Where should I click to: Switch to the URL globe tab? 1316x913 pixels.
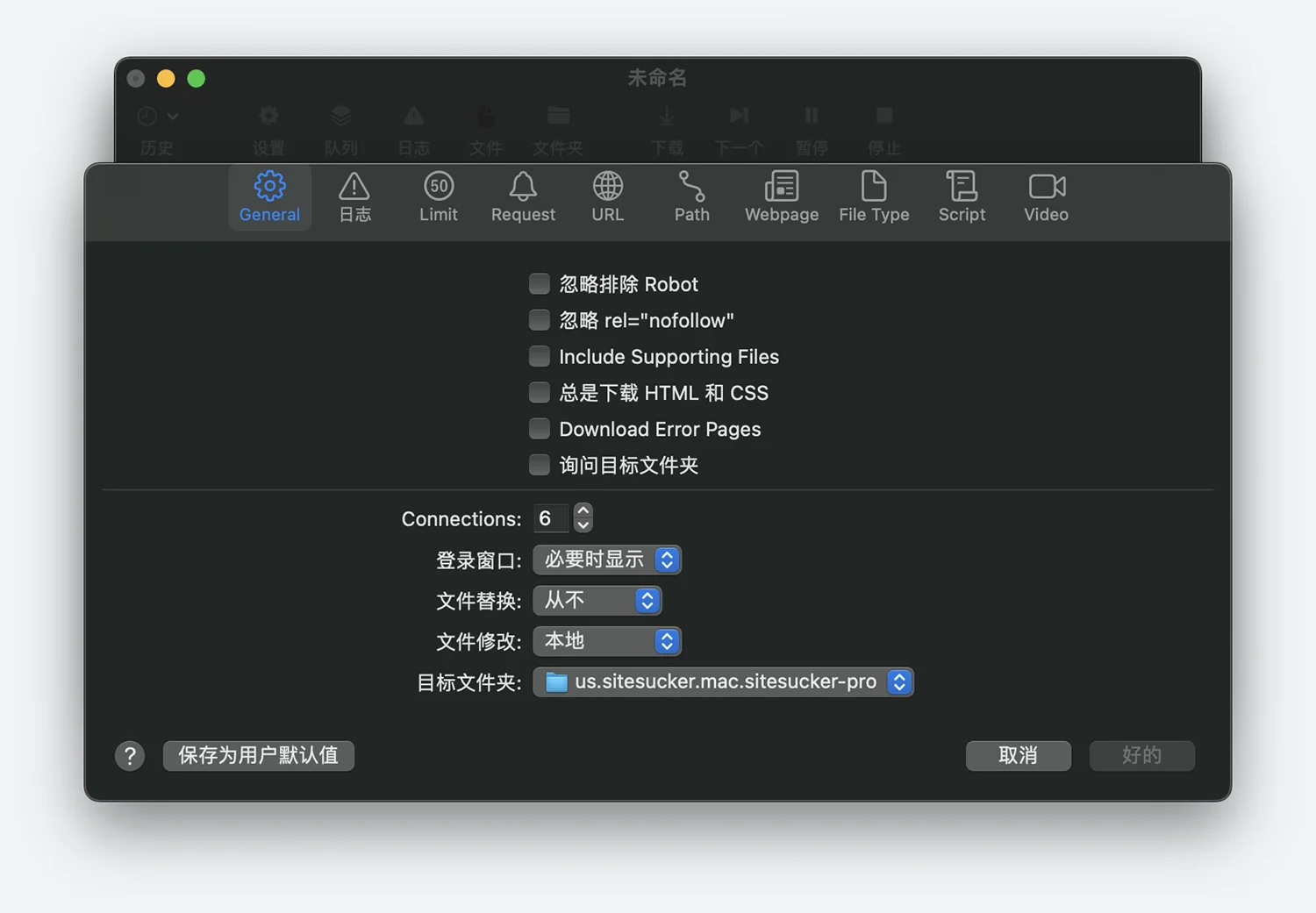607,197
